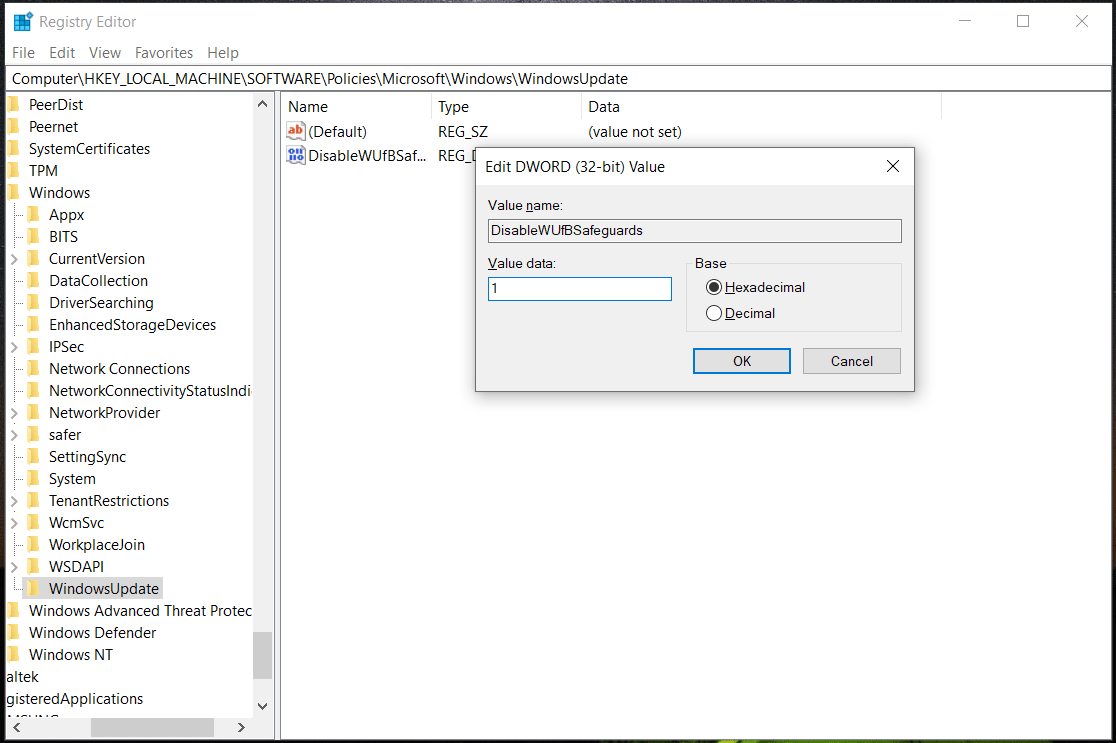The height and width of the screenshot is (743, 1116).
Task: Expand the WcmSvc key
Action: coord(14,524)
